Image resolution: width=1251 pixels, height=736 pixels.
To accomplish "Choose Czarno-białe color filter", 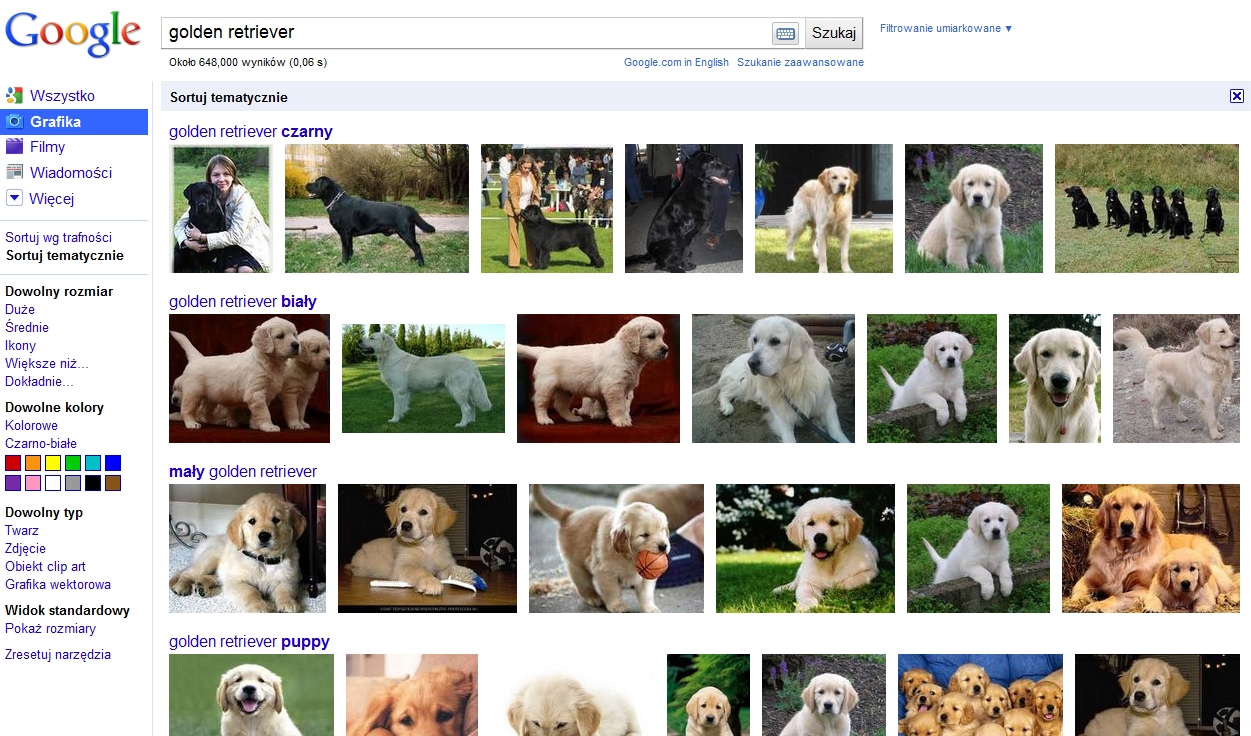I will pos(41,443).
